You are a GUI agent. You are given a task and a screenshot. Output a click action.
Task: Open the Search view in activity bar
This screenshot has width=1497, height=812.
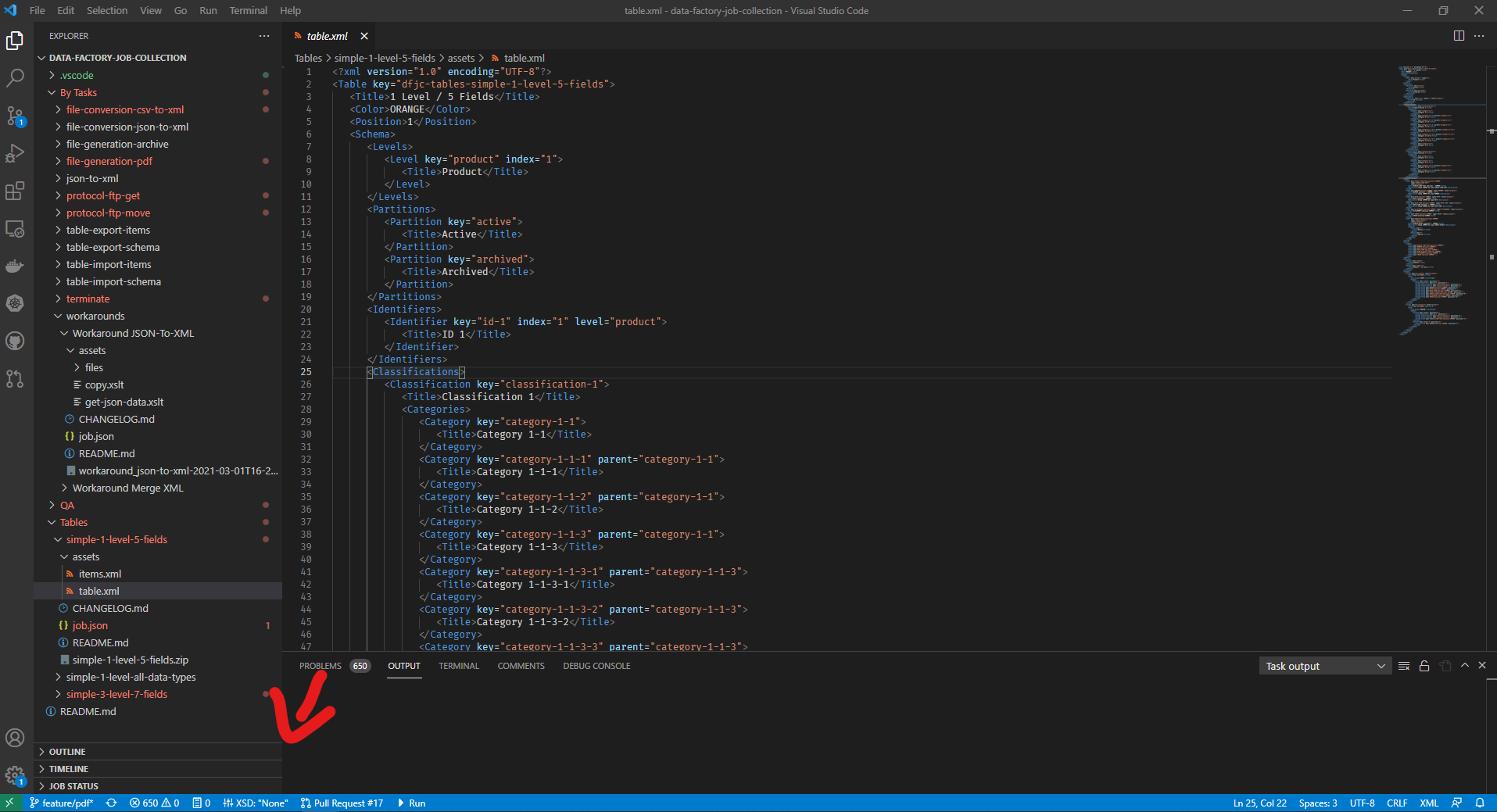tap(15, 78)
